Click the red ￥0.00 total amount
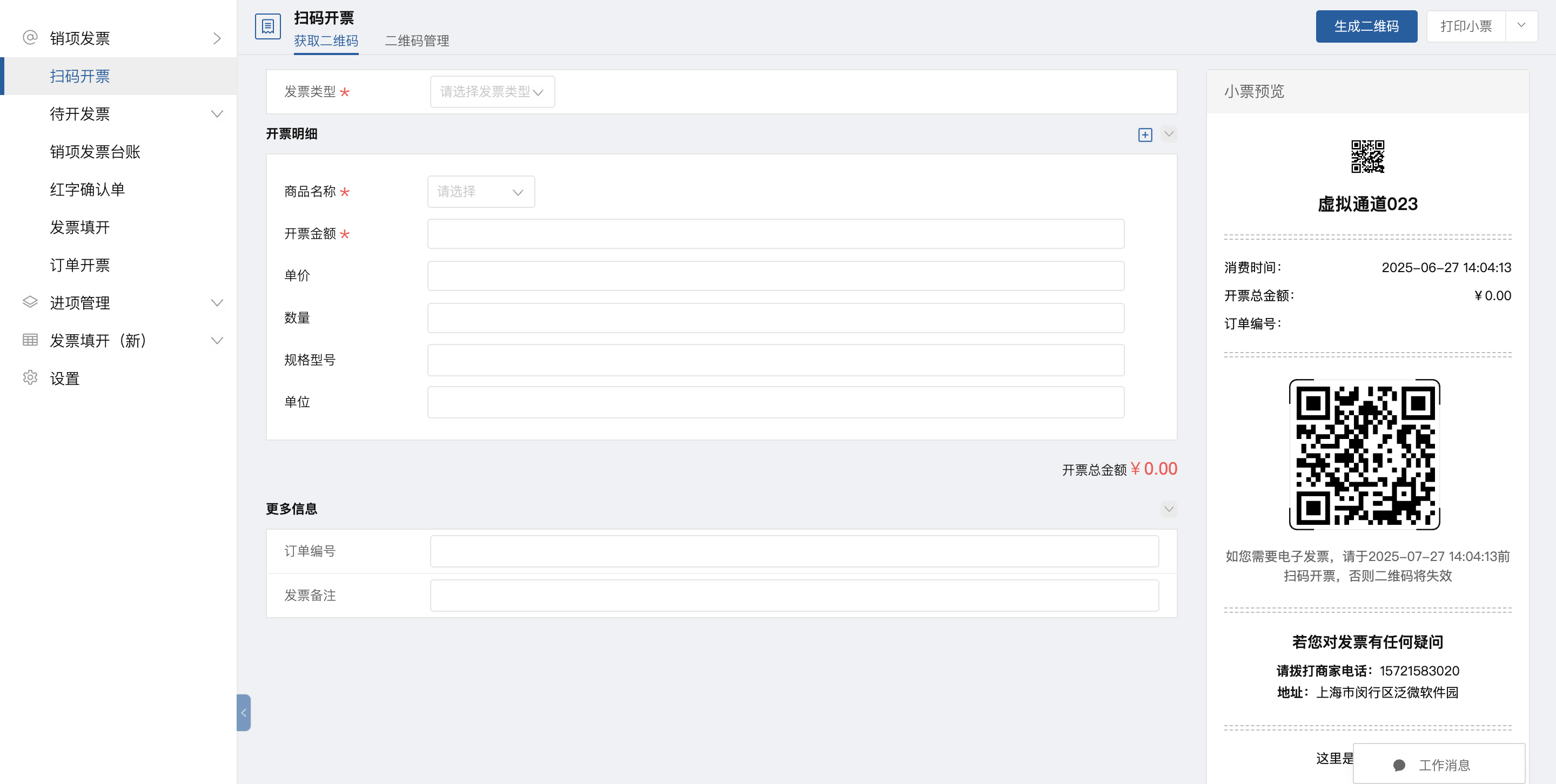 coord(1153,469)
